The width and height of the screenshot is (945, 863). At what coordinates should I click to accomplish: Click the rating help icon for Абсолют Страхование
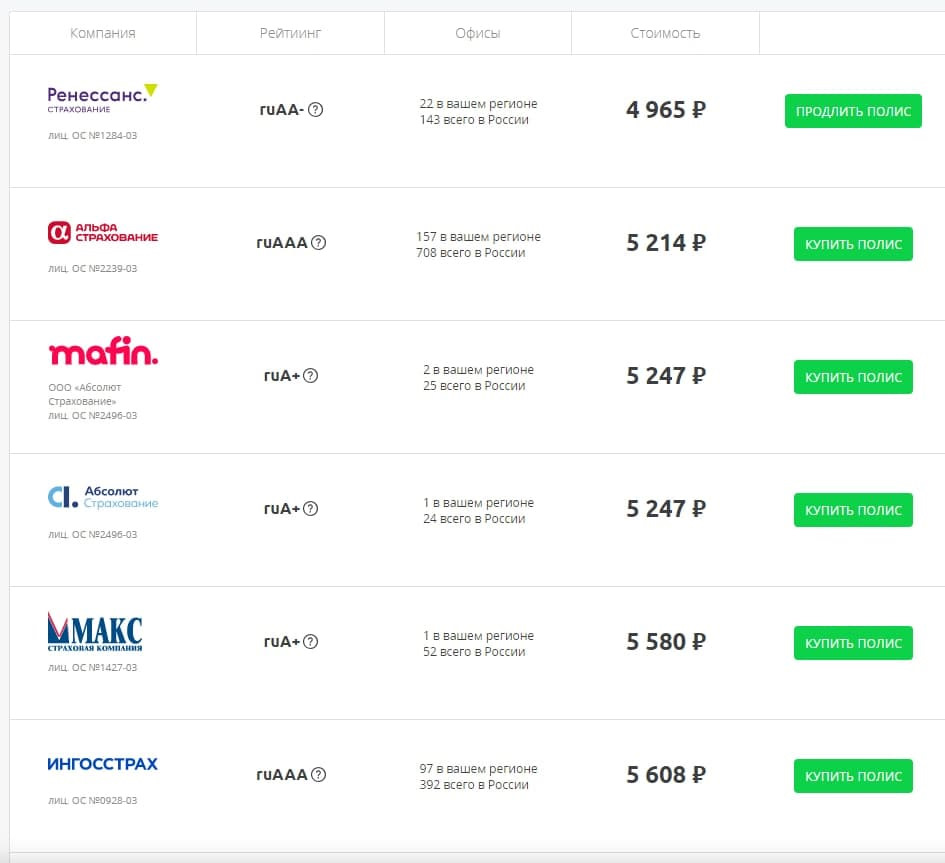coord(311,509)
